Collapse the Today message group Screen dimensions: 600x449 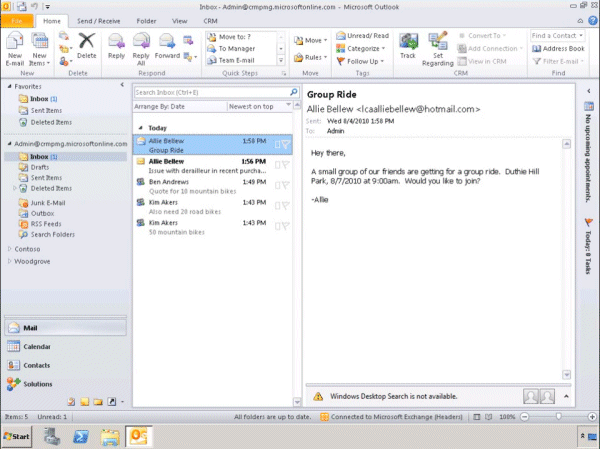140,128
